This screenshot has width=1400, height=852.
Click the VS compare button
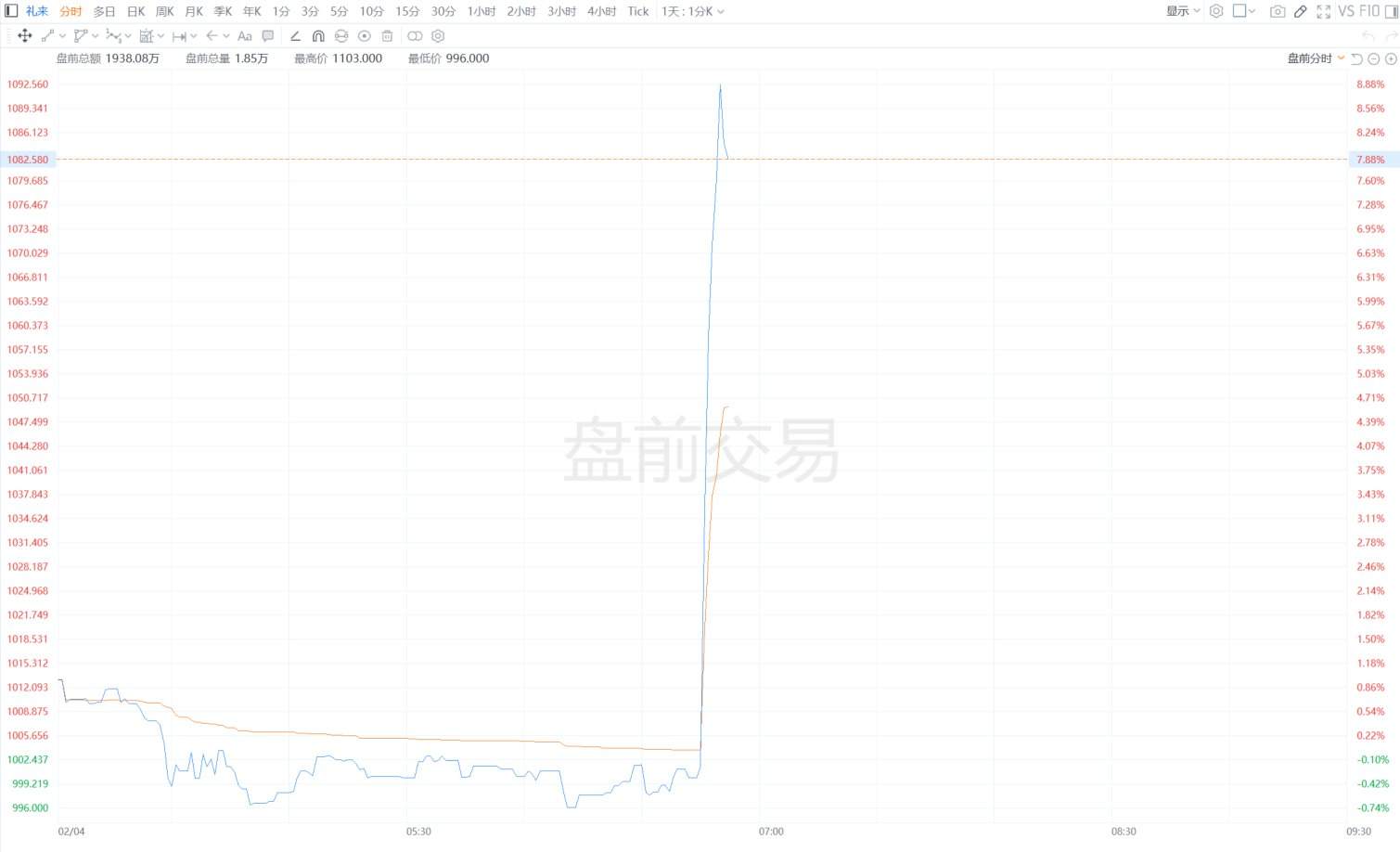coord(1346,11)
